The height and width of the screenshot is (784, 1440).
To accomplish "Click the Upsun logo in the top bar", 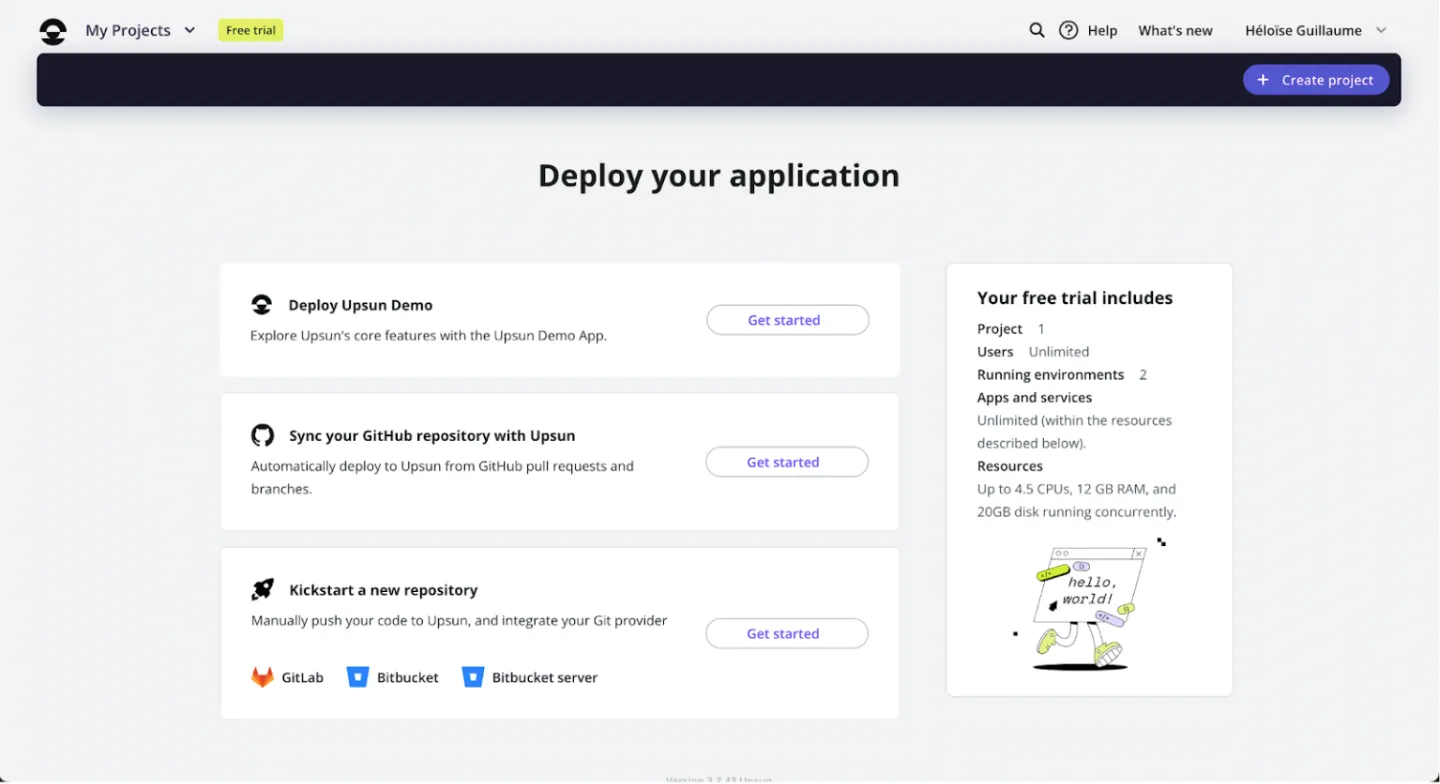I will [x=52, y=30].
